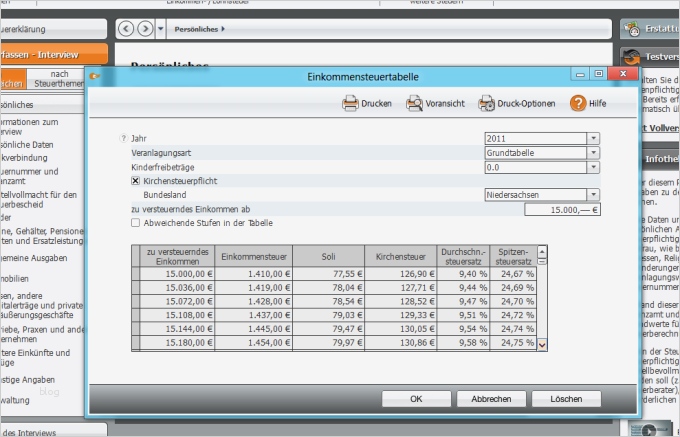Screen dimensions: 680x437
Task: Open the persönliche Daten item in the sidebar
Action: (27, 145)
